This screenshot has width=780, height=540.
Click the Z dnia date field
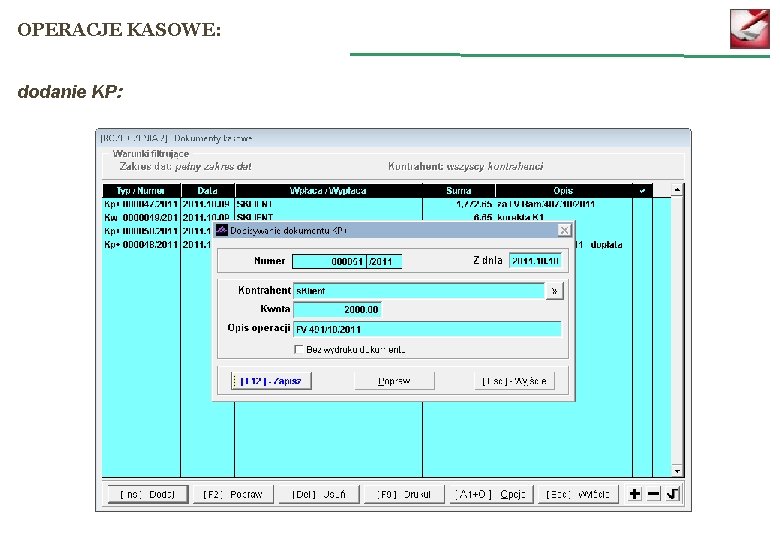point(535,261)
